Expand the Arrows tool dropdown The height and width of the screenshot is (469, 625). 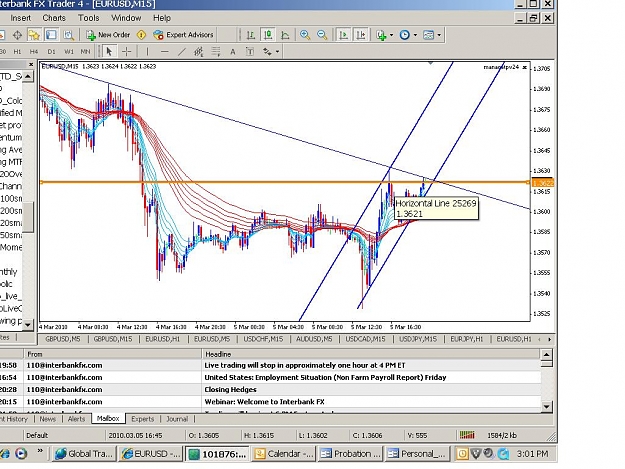[277, 51]
